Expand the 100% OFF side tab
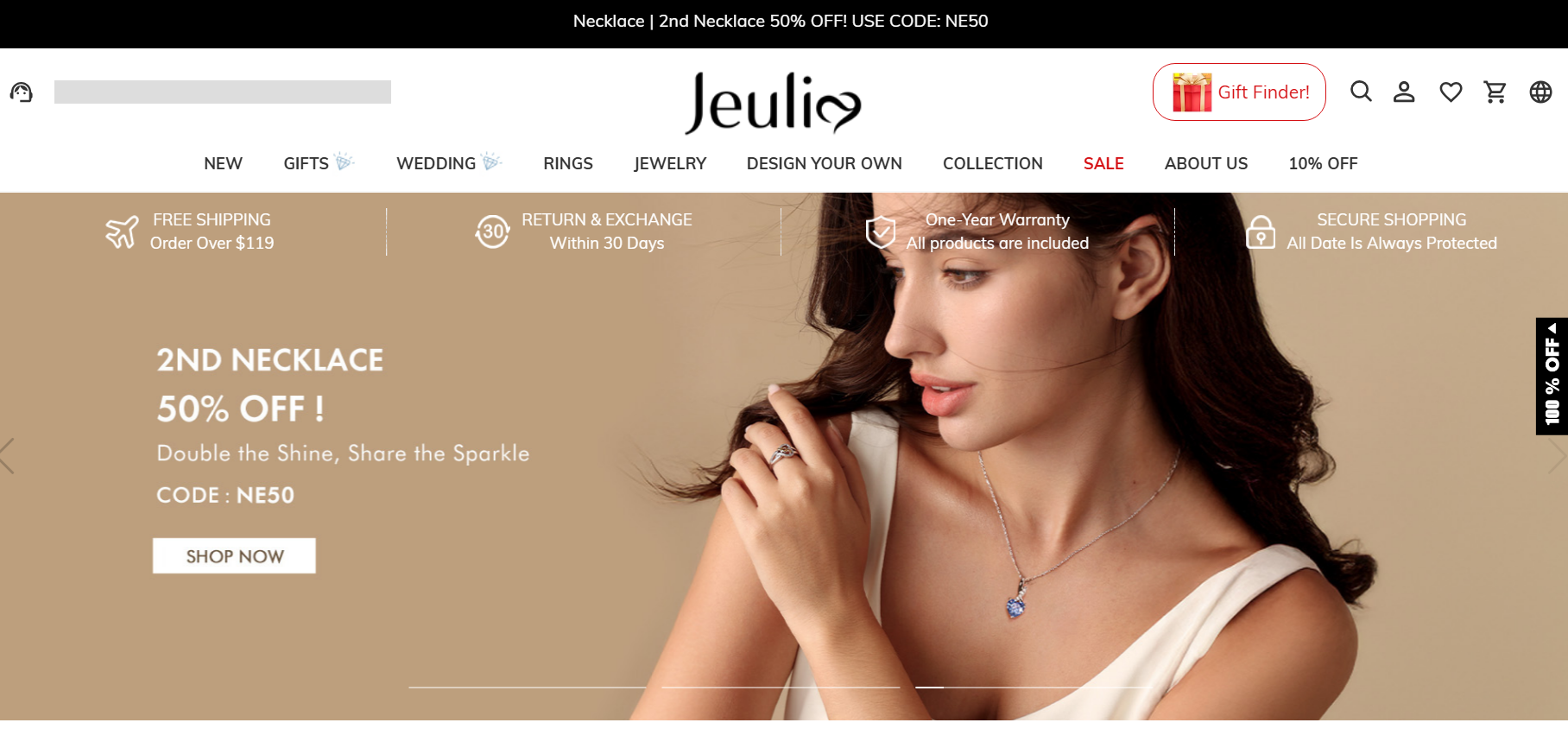Image resolution: width=1568 pixels, height=729 pixels. [x=1552, y=376]
